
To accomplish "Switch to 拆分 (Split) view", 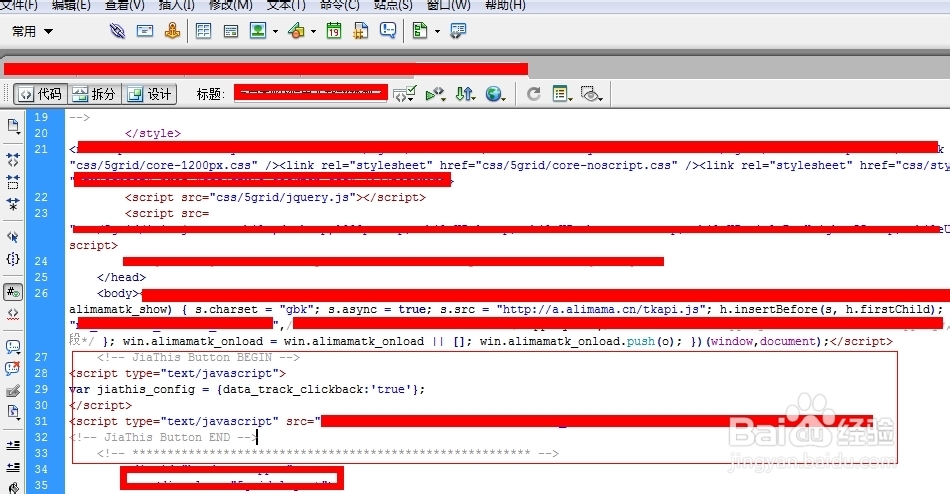I will pos(95,94).
